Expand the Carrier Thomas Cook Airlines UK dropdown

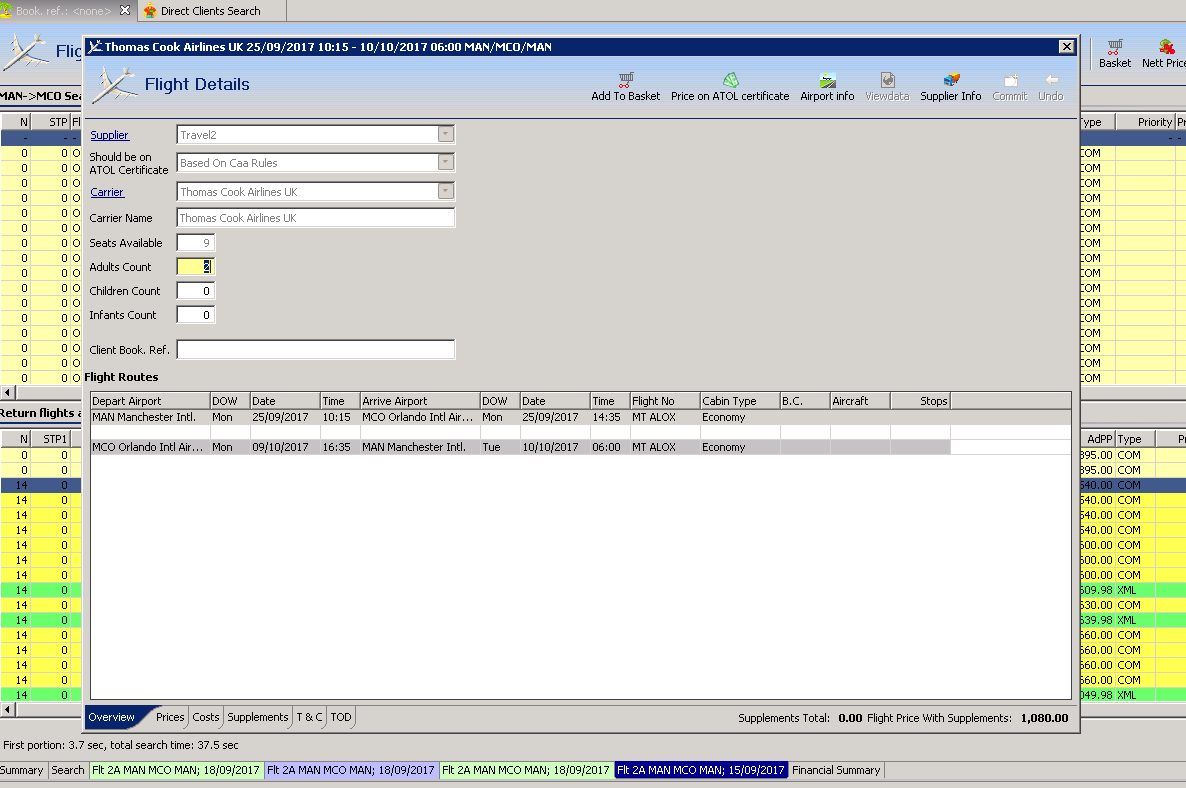coord(446,191)
